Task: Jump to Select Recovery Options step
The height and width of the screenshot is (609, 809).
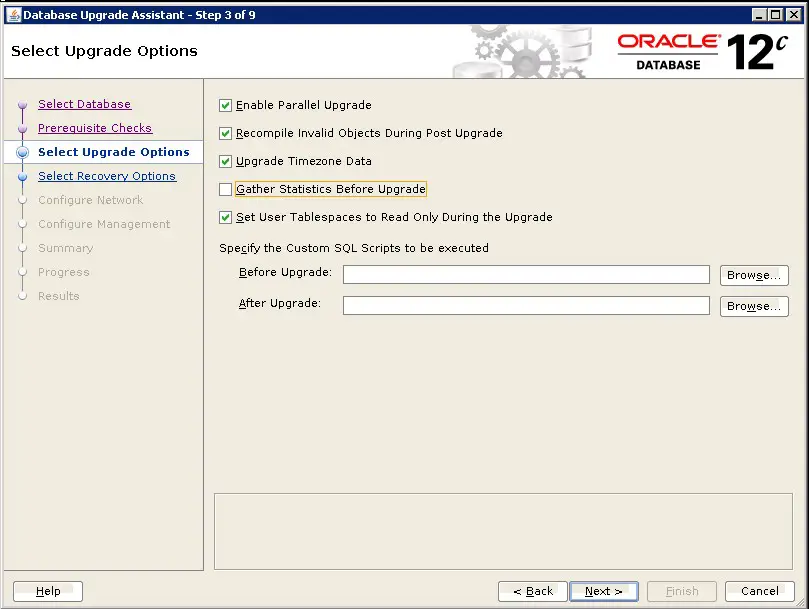Action: [x=107, y=176]
